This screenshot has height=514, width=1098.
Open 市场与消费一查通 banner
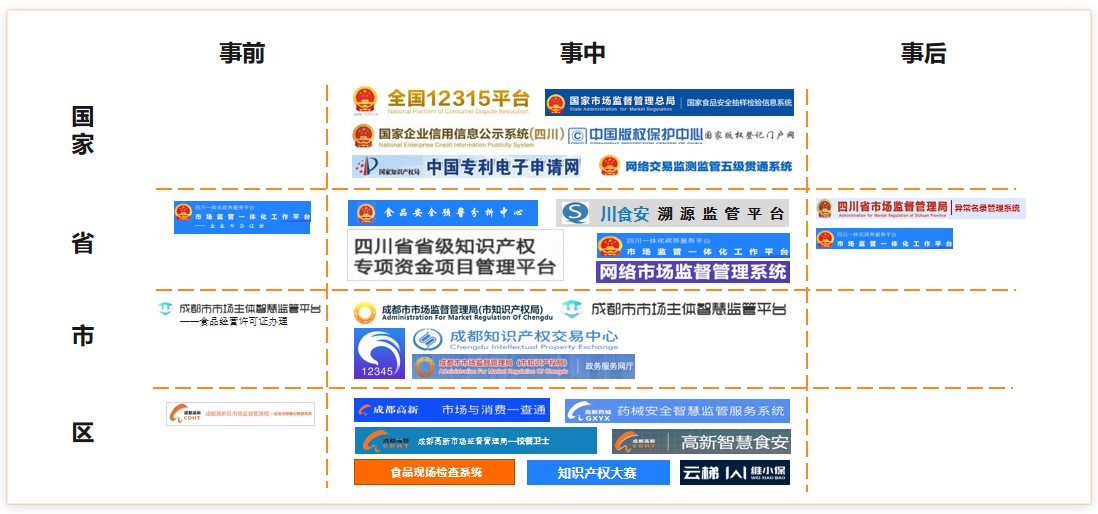point(451,410)
